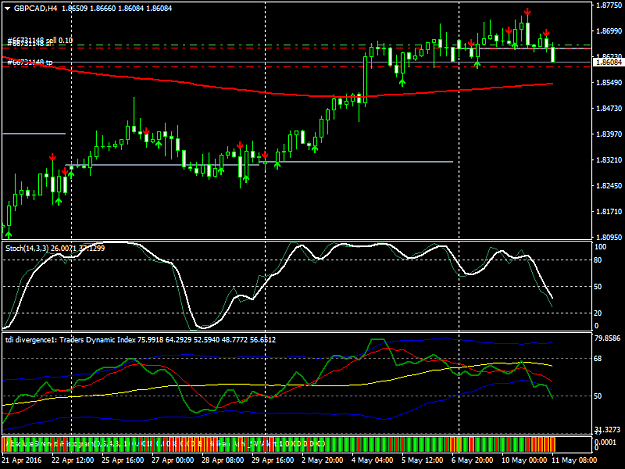This screenshot has height=469, width=625.
Task: Click the '5 May 12:00' time label
Action: [x=422, y=460]
